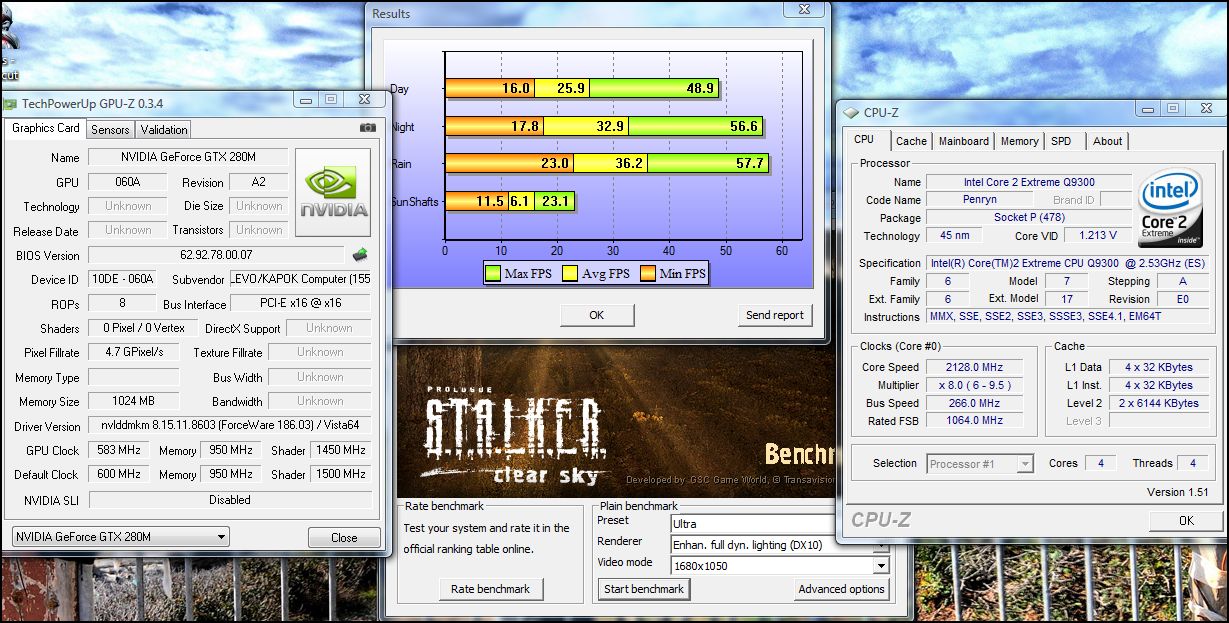The width and height of the screenshot is (1229, 623).
Task: Click OK in the Results window
Action: [597, 315]
